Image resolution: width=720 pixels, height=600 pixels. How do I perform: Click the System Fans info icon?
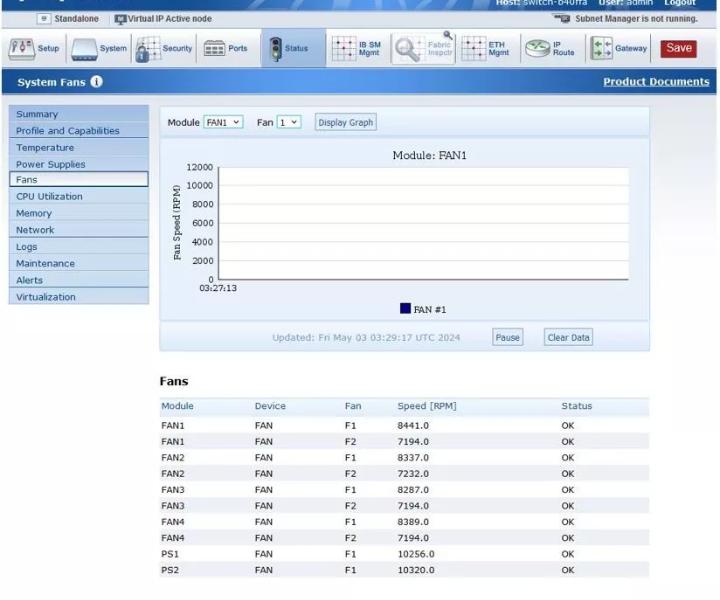(96, 82)
